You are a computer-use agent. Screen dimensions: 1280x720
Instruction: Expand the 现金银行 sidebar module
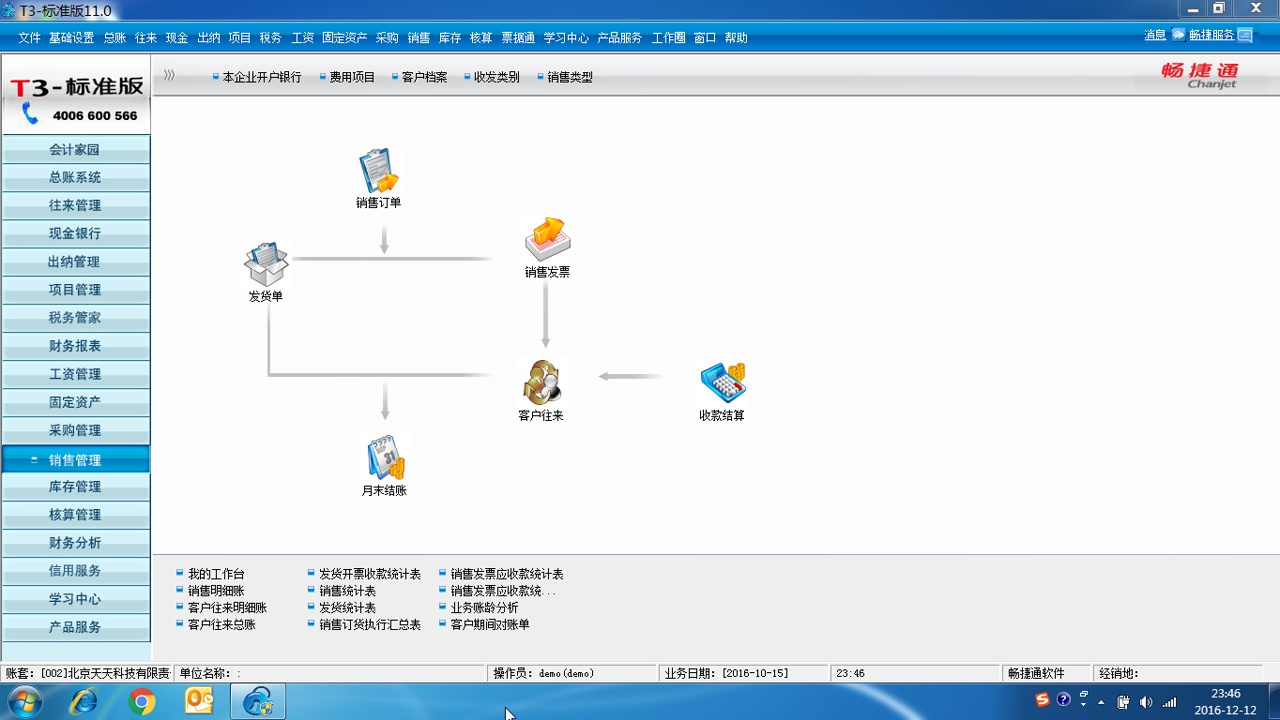[x=76, y=233]
